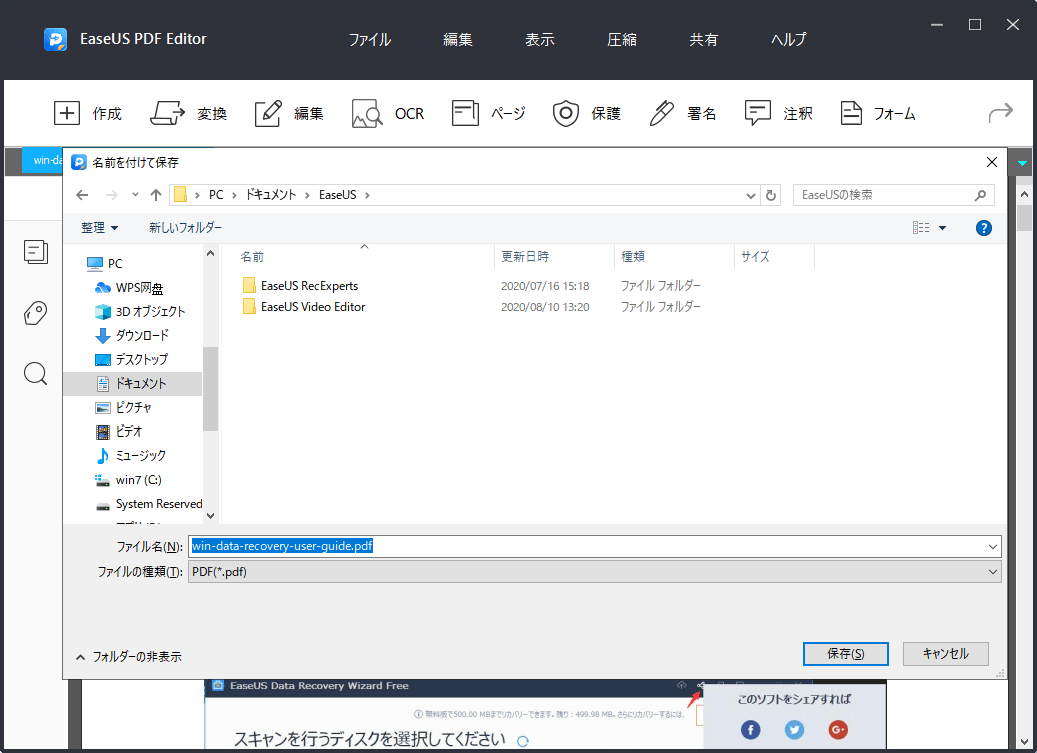Viewport: 1037px width, 753px height.
Task: Open the 共有 (Share) menu
Action: [704, 39]
